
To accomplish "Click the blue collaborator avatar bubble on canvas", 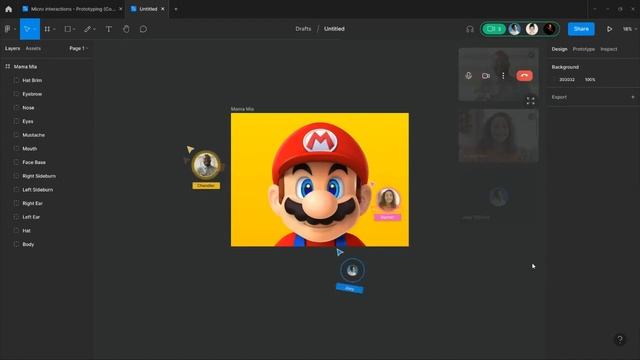I will pos(352,270).
